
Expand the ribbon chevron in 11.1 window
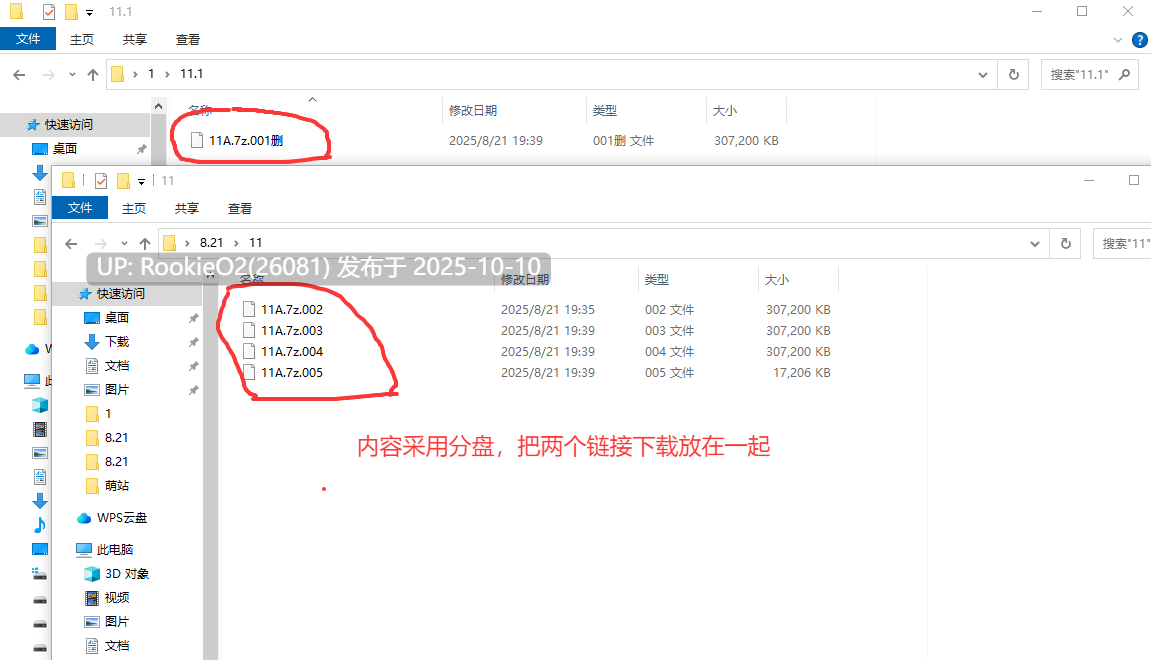tap(1118, 40)
